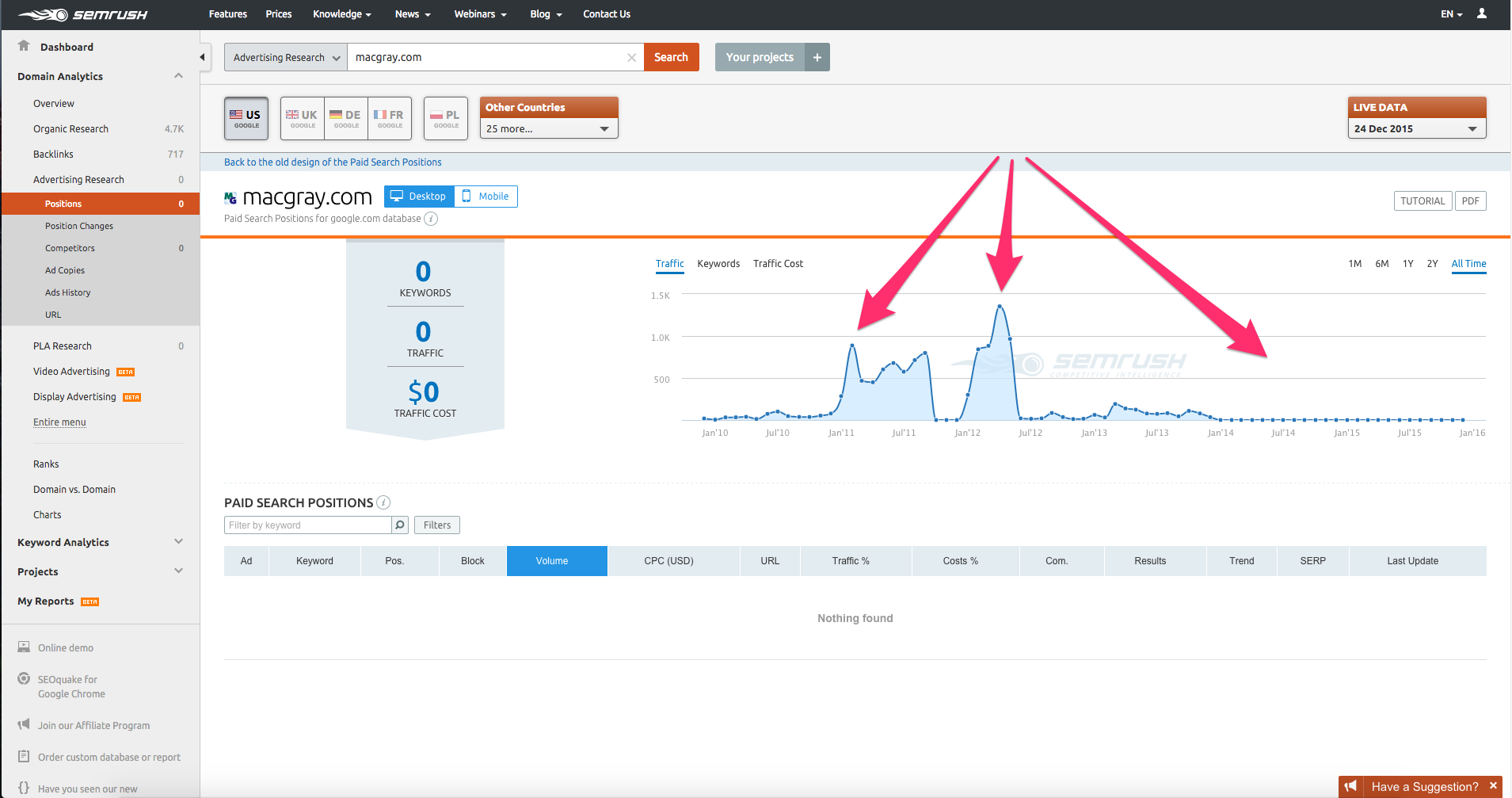Export the report as PDF

click(1470, 201)
